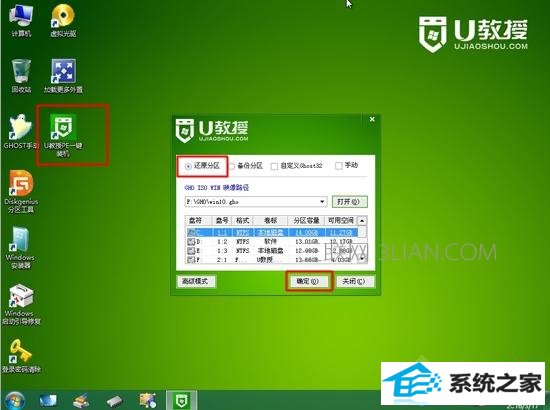Viewport: 550px width, 410px height.
Task: Open the taskbar icon next to the U教授 button
Action: pos(148,401)
